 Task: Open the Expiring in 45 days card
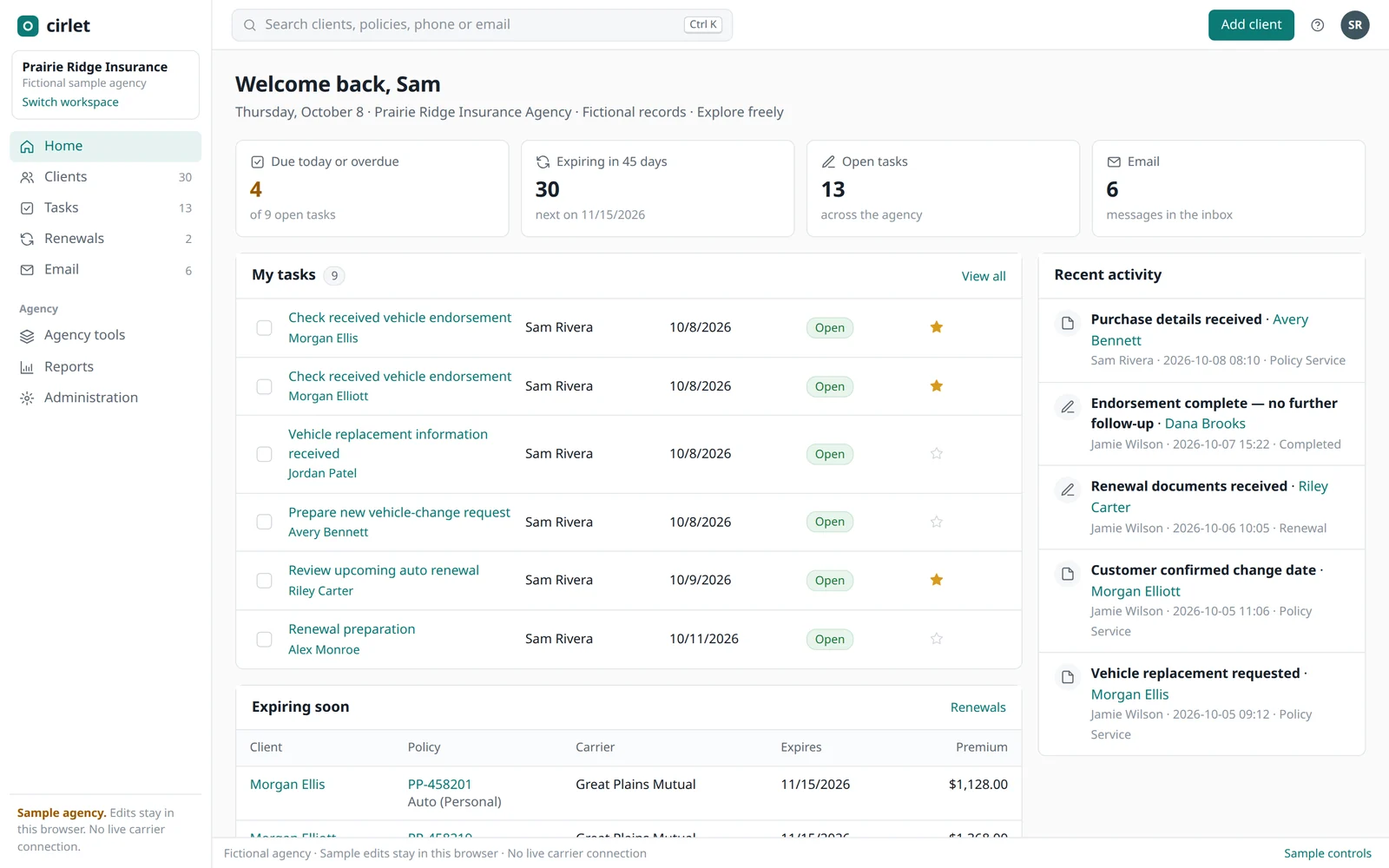click(x=657, y=188)
